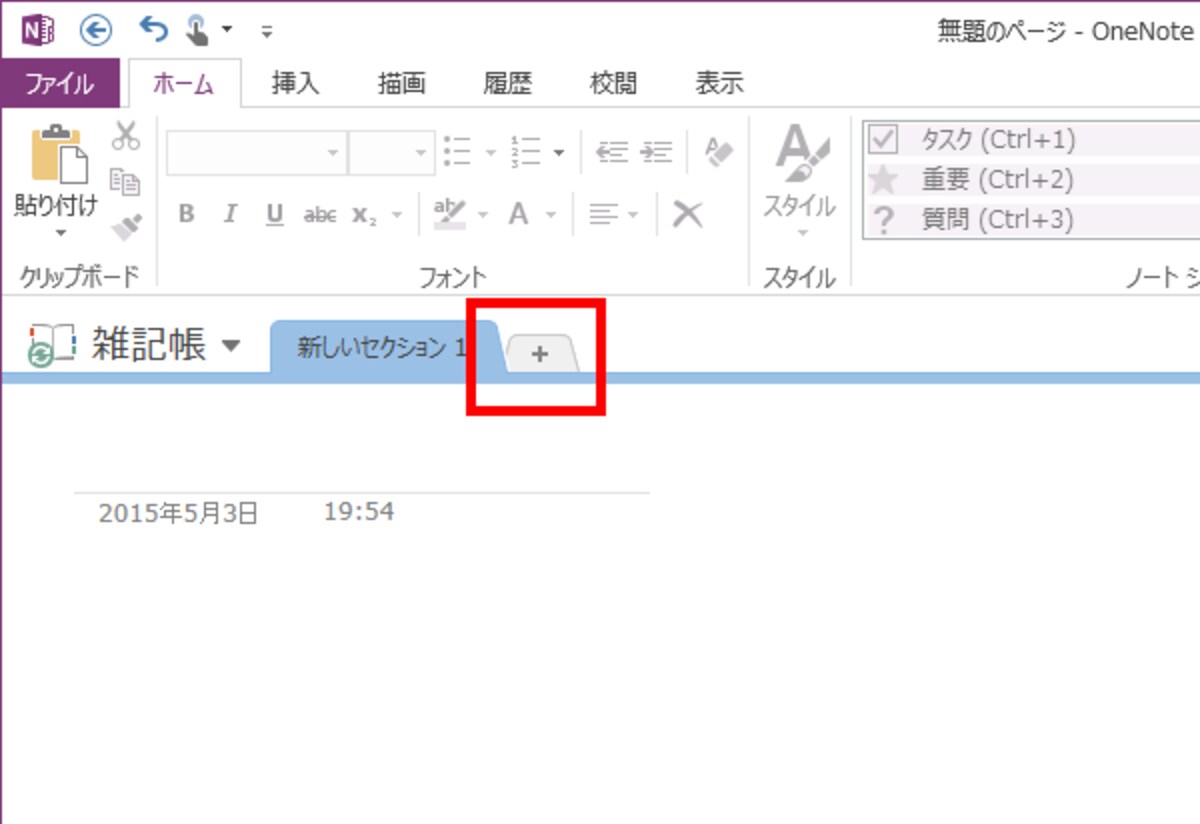This screenshot has height=824, width=1200.
Task: Apply font color A button
Action: [x=518, y=213]
